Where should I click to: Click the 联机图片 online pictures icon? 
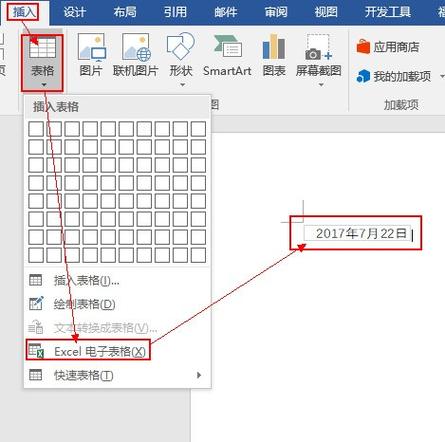(x=136, y=47)
